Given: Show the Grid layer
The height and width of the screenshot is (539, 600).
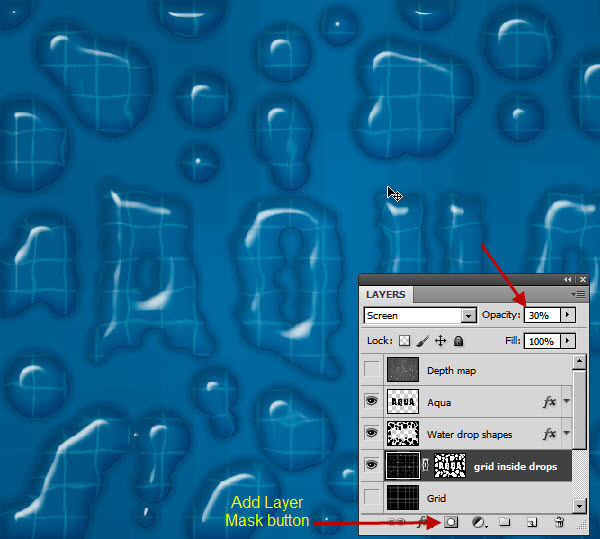Looking at the screenshot, I should 372,498.
